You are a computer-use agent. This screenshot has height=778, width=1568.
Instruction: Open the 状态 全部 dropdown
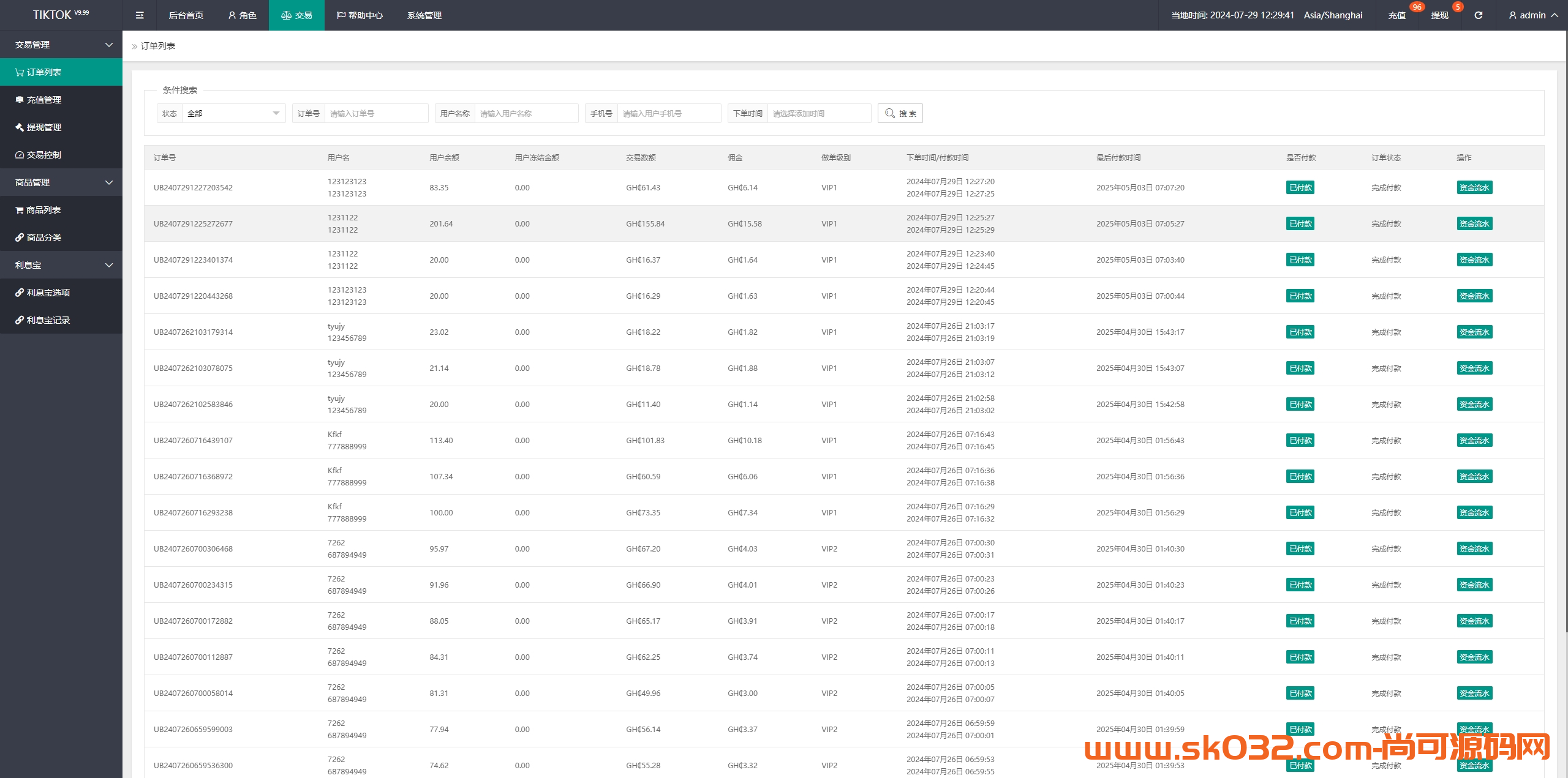pos(233,113)
